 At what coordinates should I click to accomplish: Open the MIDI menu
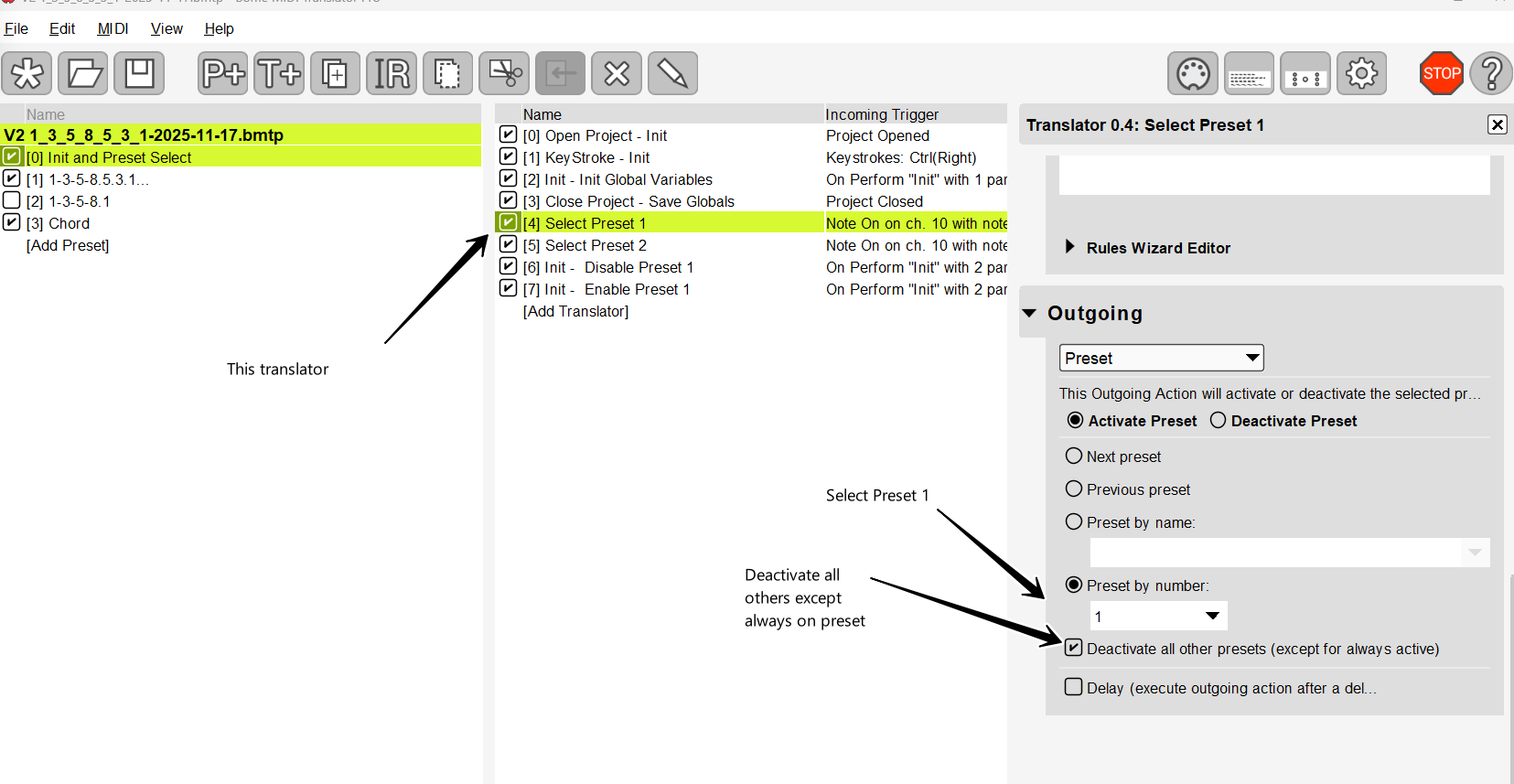click(x=113, y=28)
